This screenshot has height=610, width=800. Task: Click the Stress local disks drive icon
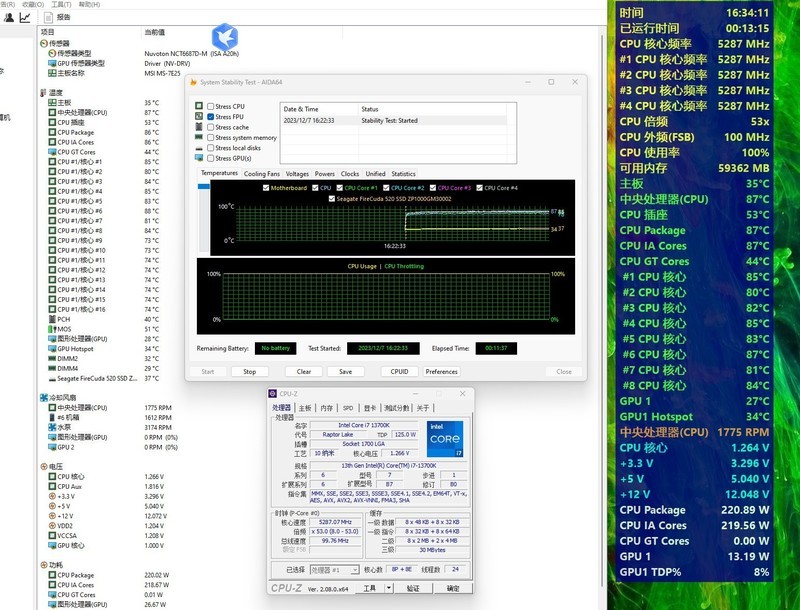[x=199, y=148]
